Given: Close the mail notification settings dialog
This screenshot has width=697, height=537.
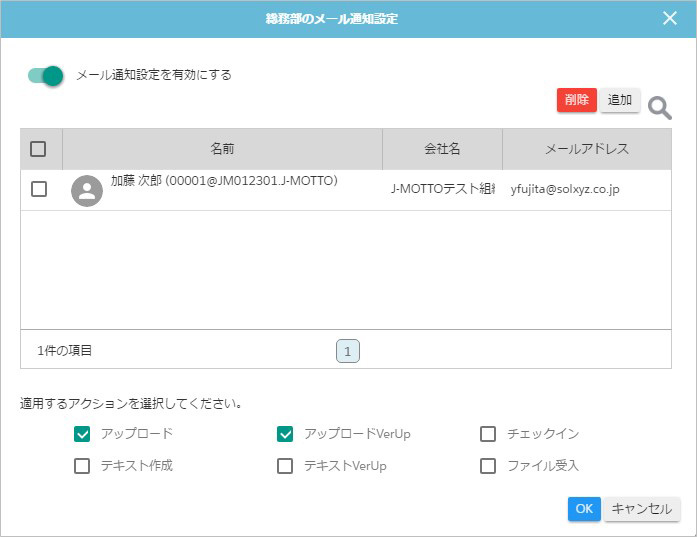Looking at the screenshot, I should pos(670,19).
